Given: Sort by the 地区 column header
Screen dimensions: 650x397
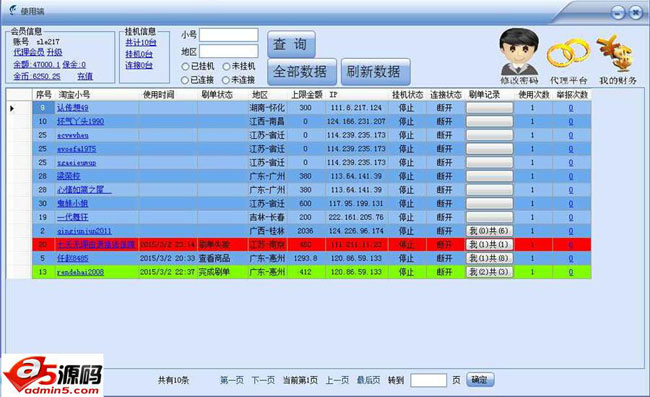Looking at the screenshot, I should pyautogui.click(x=267, y=95).
